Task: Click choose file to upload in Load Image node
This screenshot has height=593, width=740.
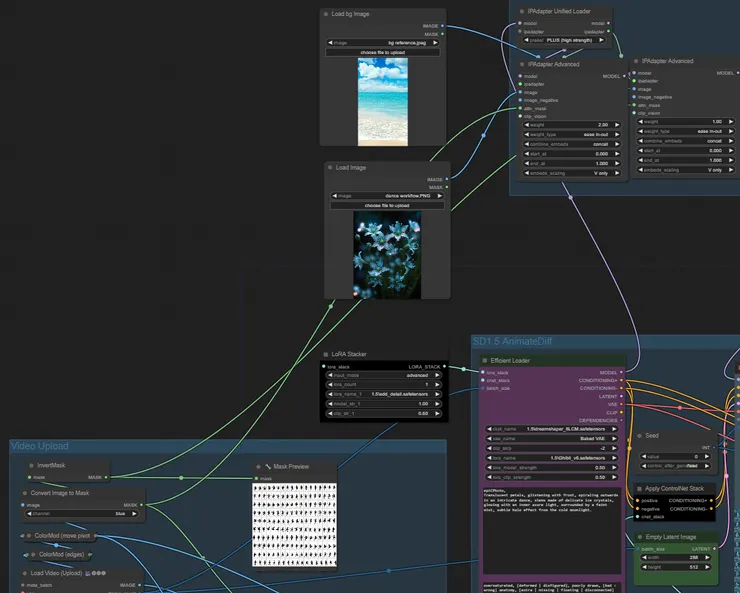Action: pyautogui.click(x=386, y=205)
